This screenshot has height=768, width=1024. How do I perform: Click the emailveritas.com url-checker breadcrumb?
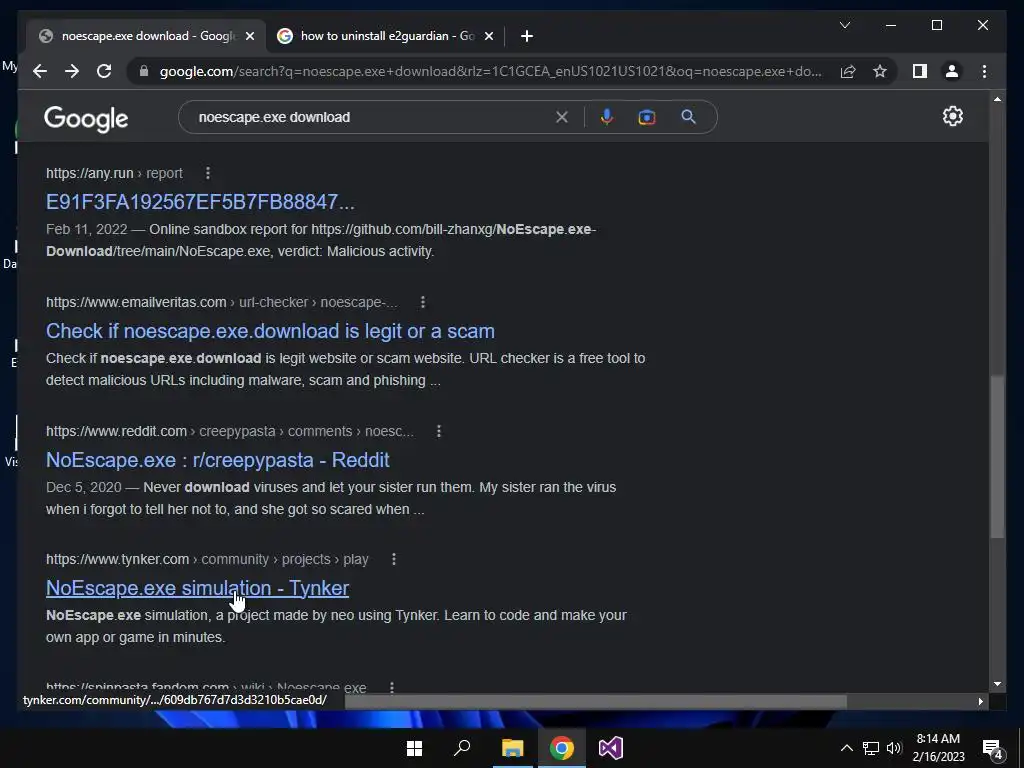221,302
